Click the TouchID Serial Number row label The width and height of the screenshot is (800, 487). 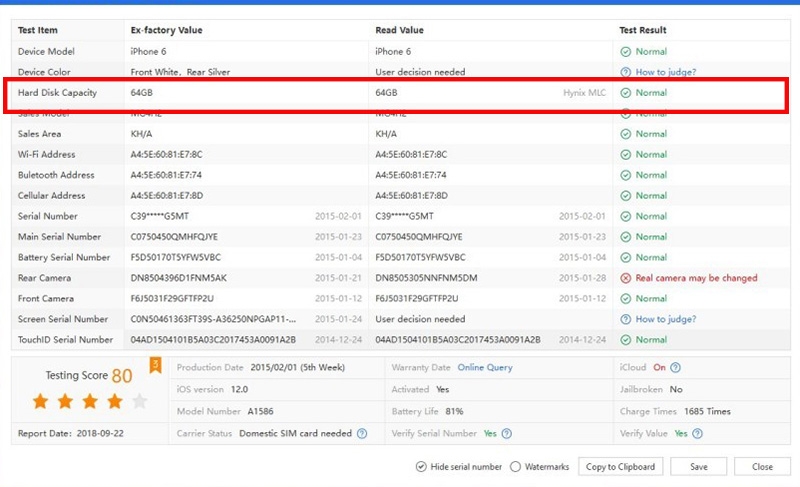click(65, 340)
